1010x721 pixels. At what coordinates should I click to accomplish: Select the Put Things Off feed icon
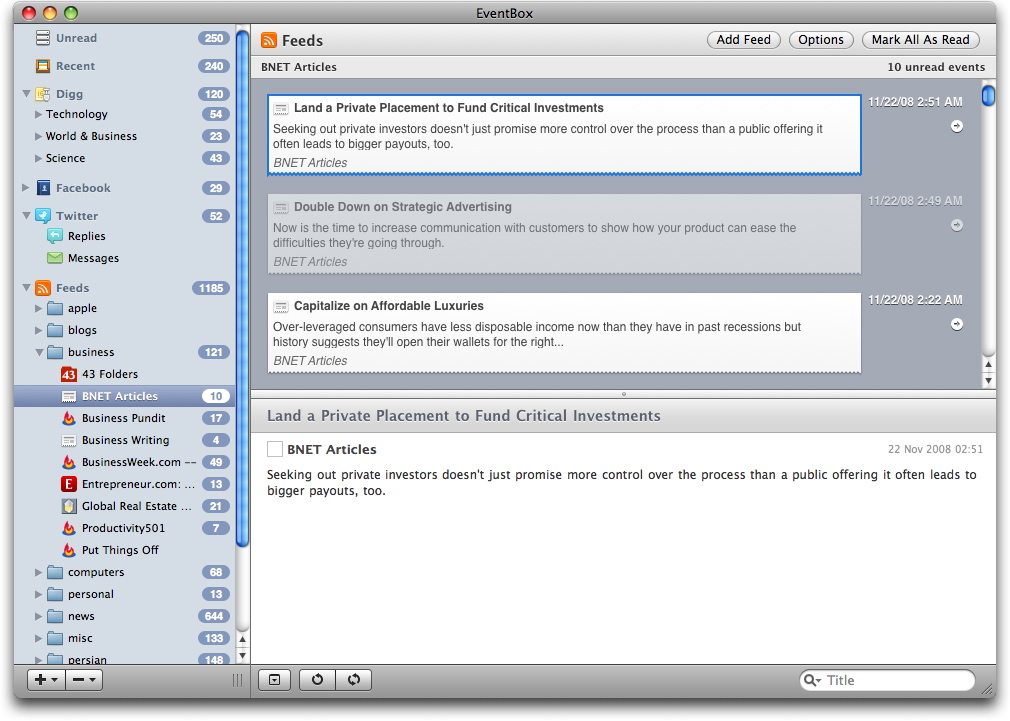(x=69, y=550)
